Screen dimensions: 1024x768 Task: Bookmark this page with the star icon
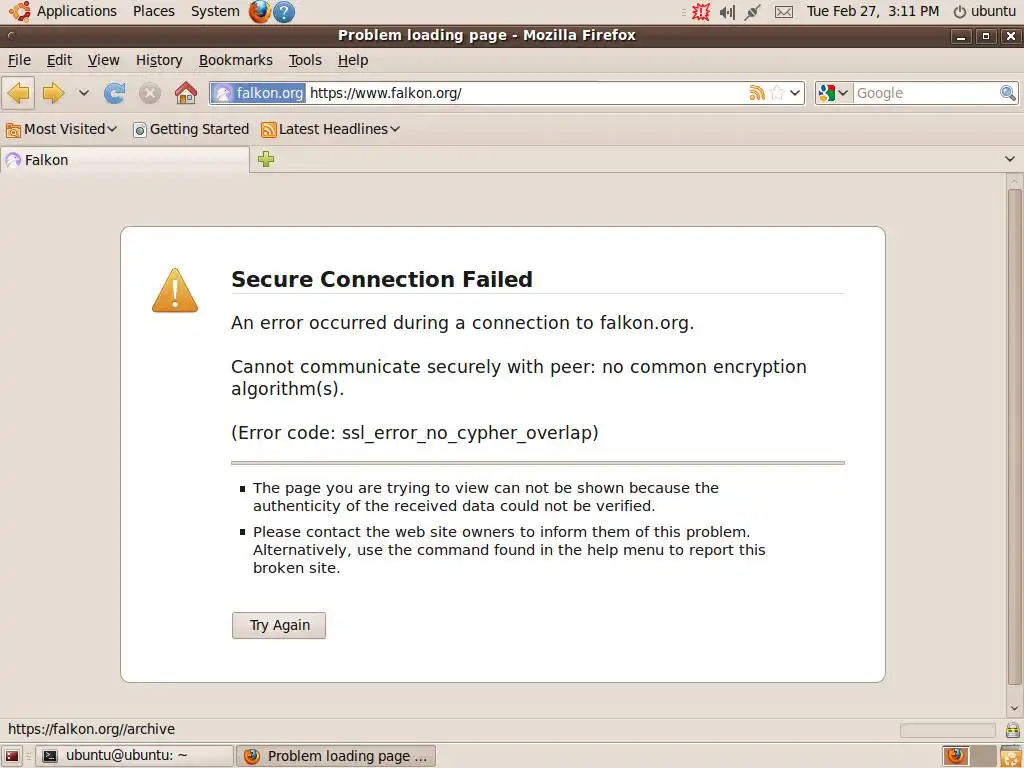tap(777, 93)
